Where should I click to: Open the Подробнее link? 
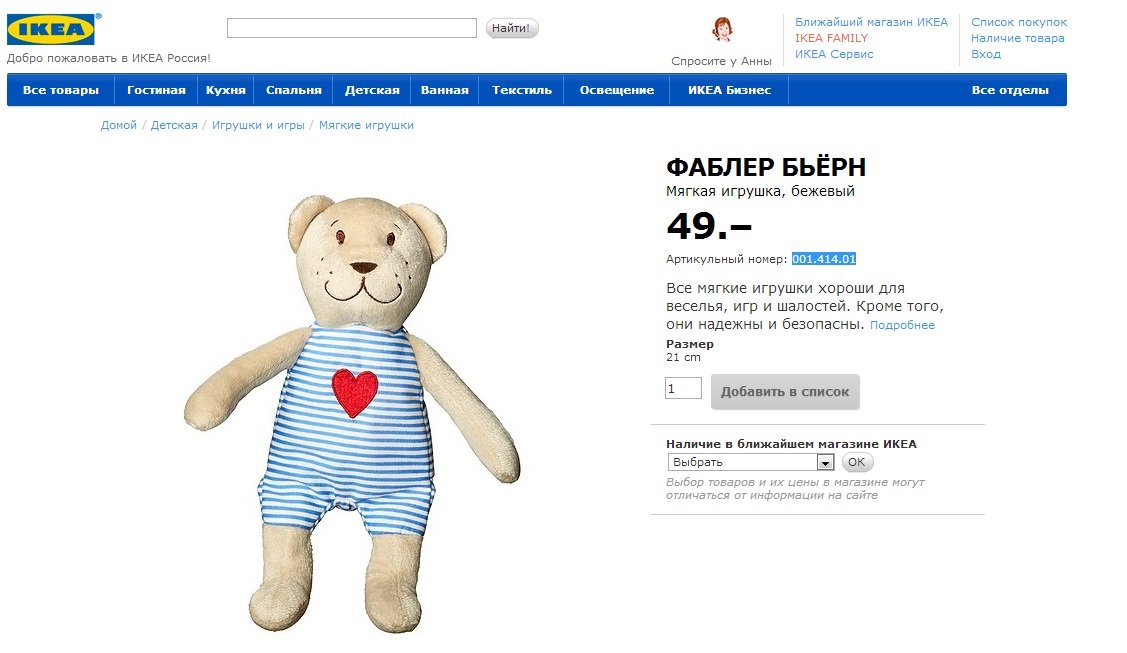[x=902, y=325]
